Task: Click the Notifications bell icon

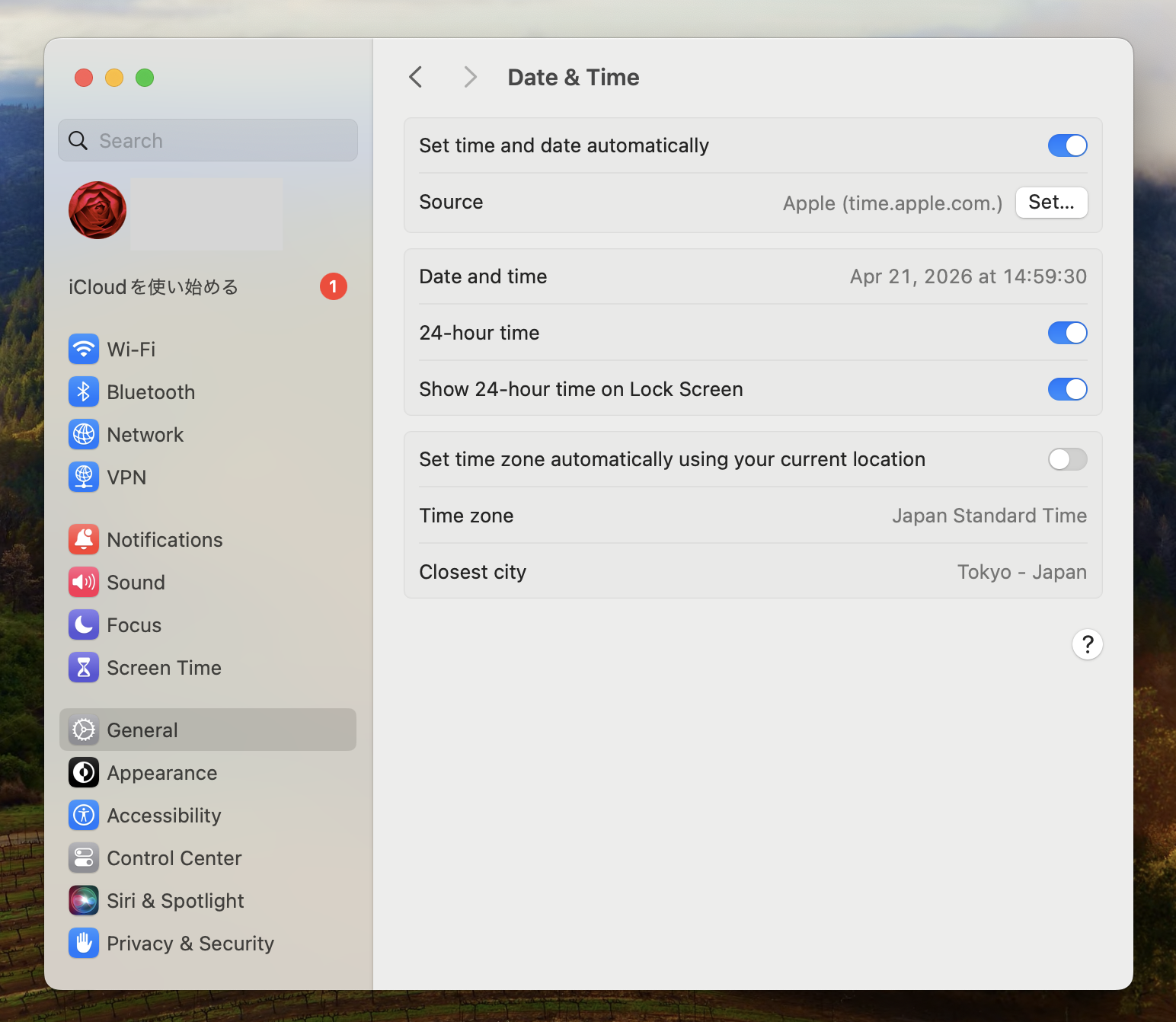Action: coord(84,540)
